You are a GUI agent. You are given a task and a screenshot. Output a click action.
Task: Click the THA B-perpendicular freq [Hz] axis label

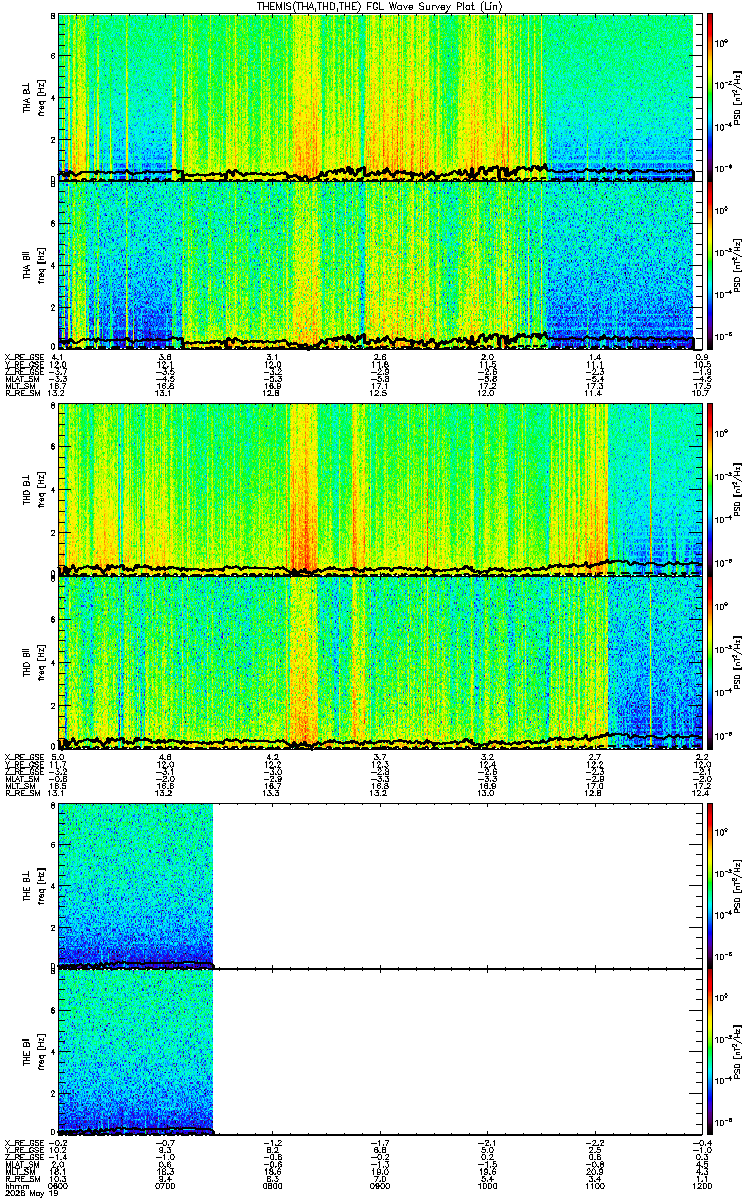coord(38,97)
